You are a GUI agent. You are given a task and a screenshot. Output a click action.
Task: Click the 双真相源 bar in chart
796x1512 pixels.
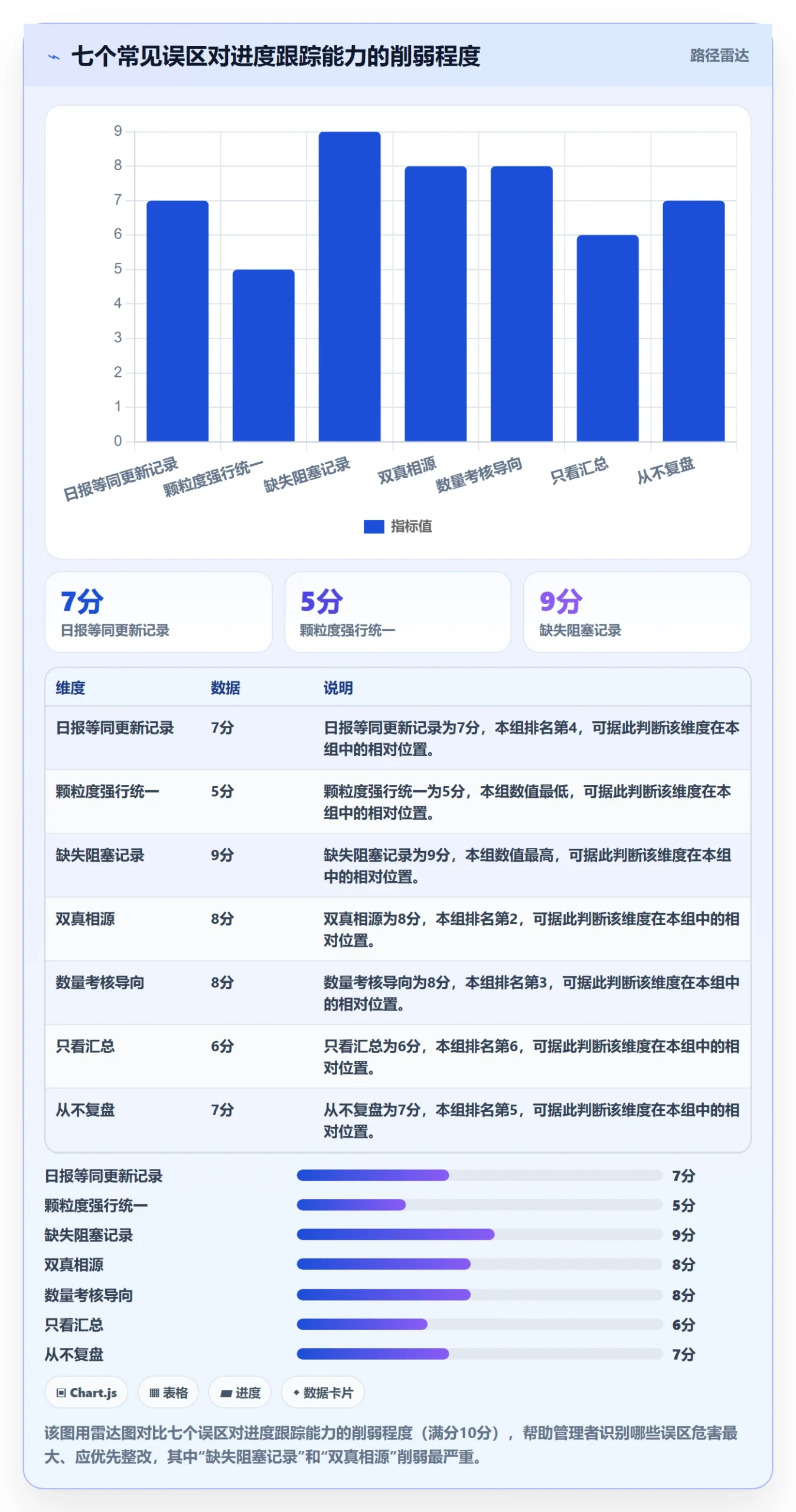pos(435,304)
